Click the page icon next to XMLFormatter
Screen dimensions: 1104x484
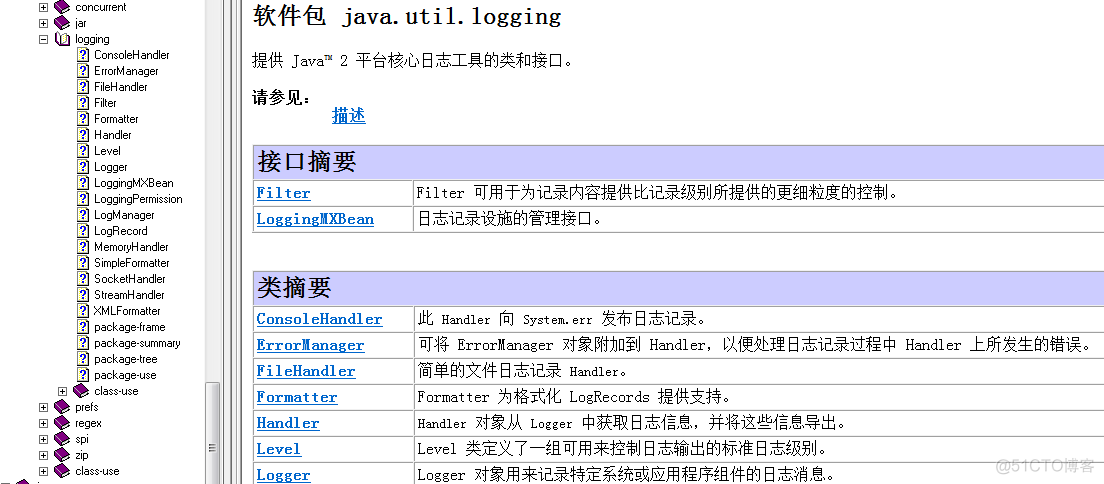click(x=82, y=311)
